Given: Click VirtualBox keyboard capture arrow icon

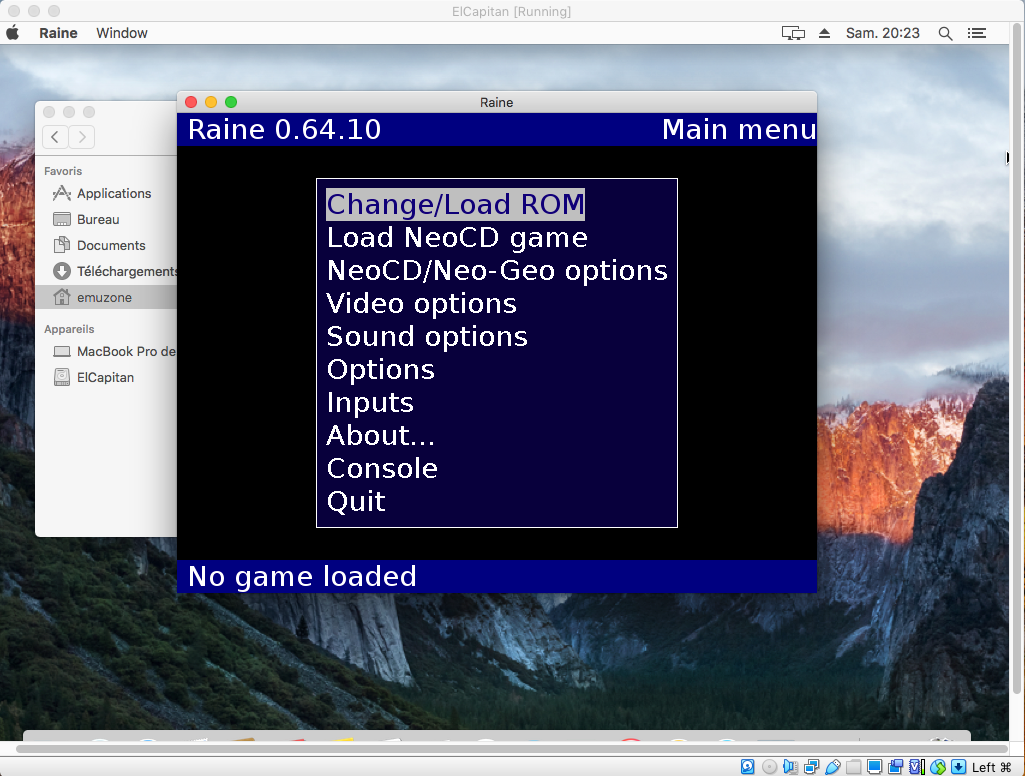Looking at the screenshot, I should tap(958, 767).
